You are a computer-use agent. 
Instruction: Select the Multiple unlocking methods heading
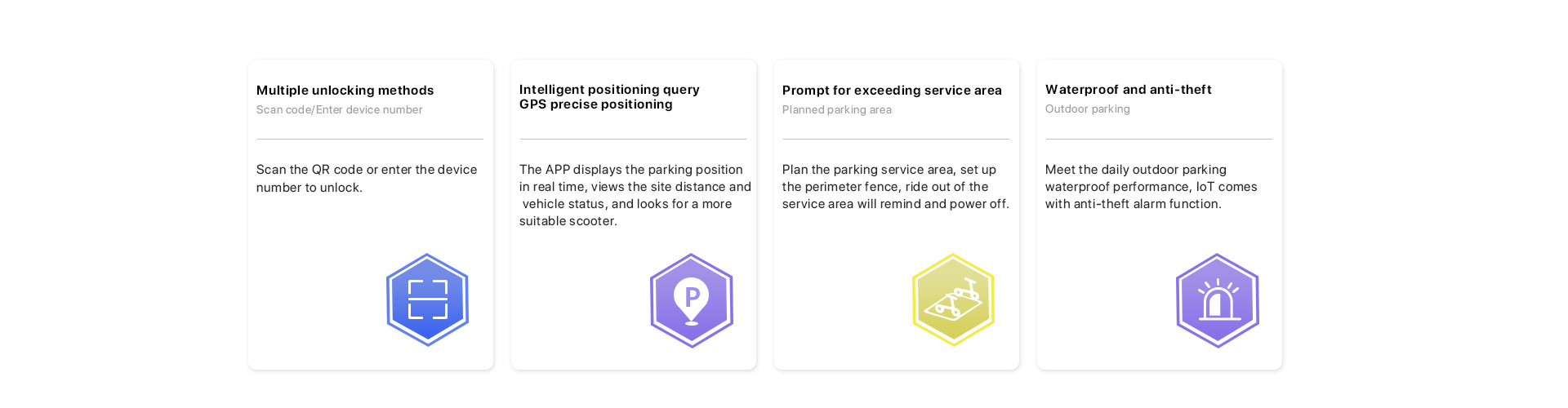pyautogui.click(x=345, y=91)
